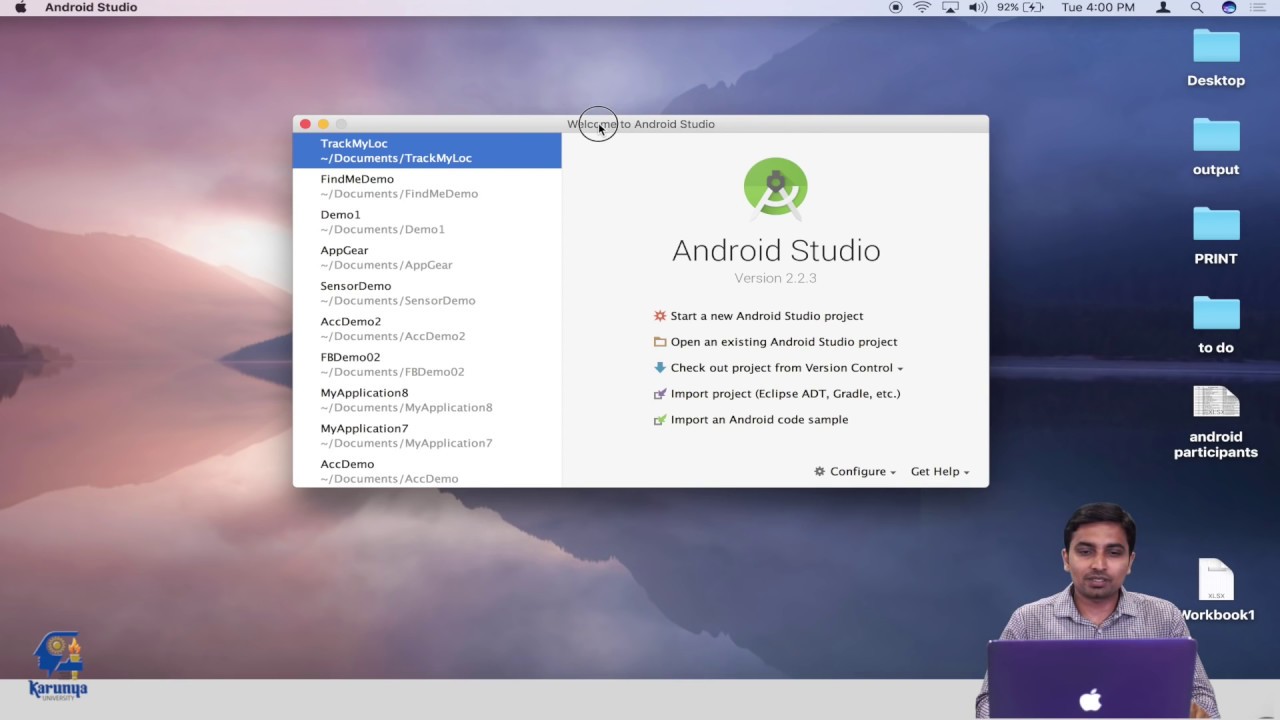Click the Siri icon in menu bar
1280x720 pixels.
click(x=1229, y=8)
